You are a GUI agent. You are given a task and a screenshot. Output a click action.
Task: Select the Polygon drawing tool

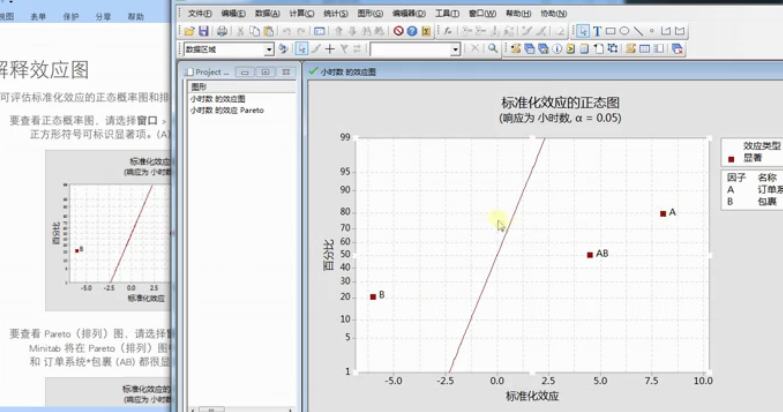tap(680, 31)
